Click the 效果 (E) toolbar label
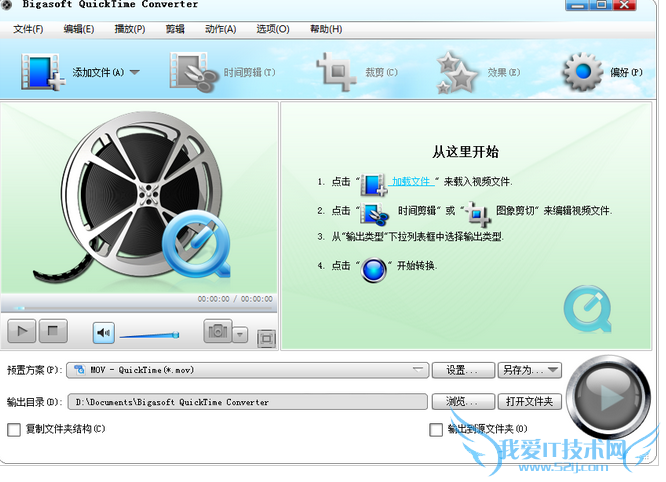 504,73
